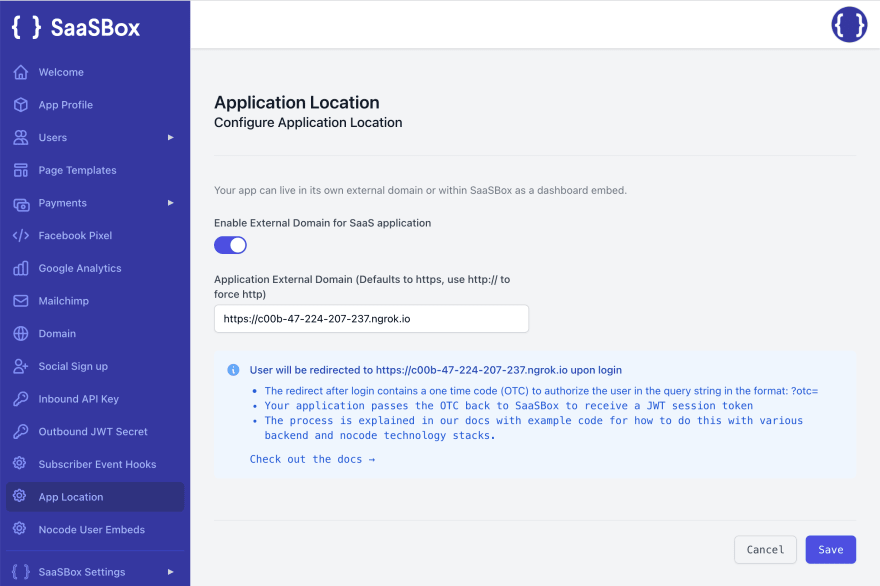Click the Save button
The width and height of the screenshot is (880, 586).
[831, 550]
